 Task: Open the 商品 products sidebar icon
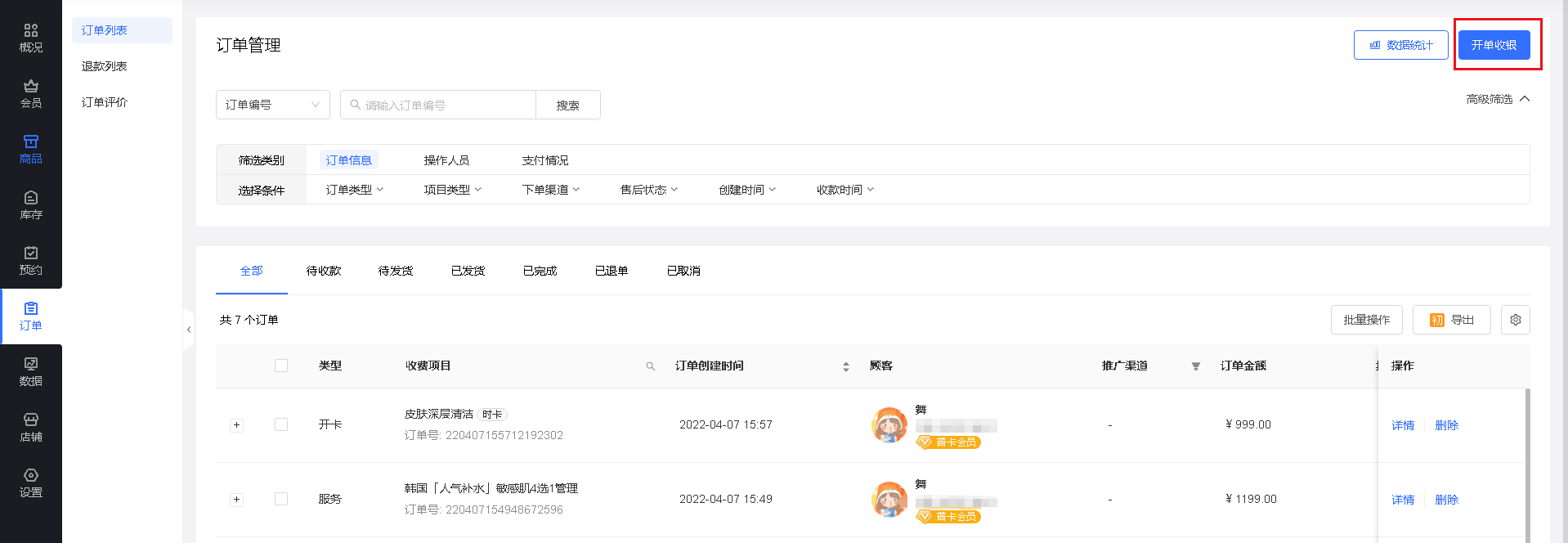[x=31, y=150]
